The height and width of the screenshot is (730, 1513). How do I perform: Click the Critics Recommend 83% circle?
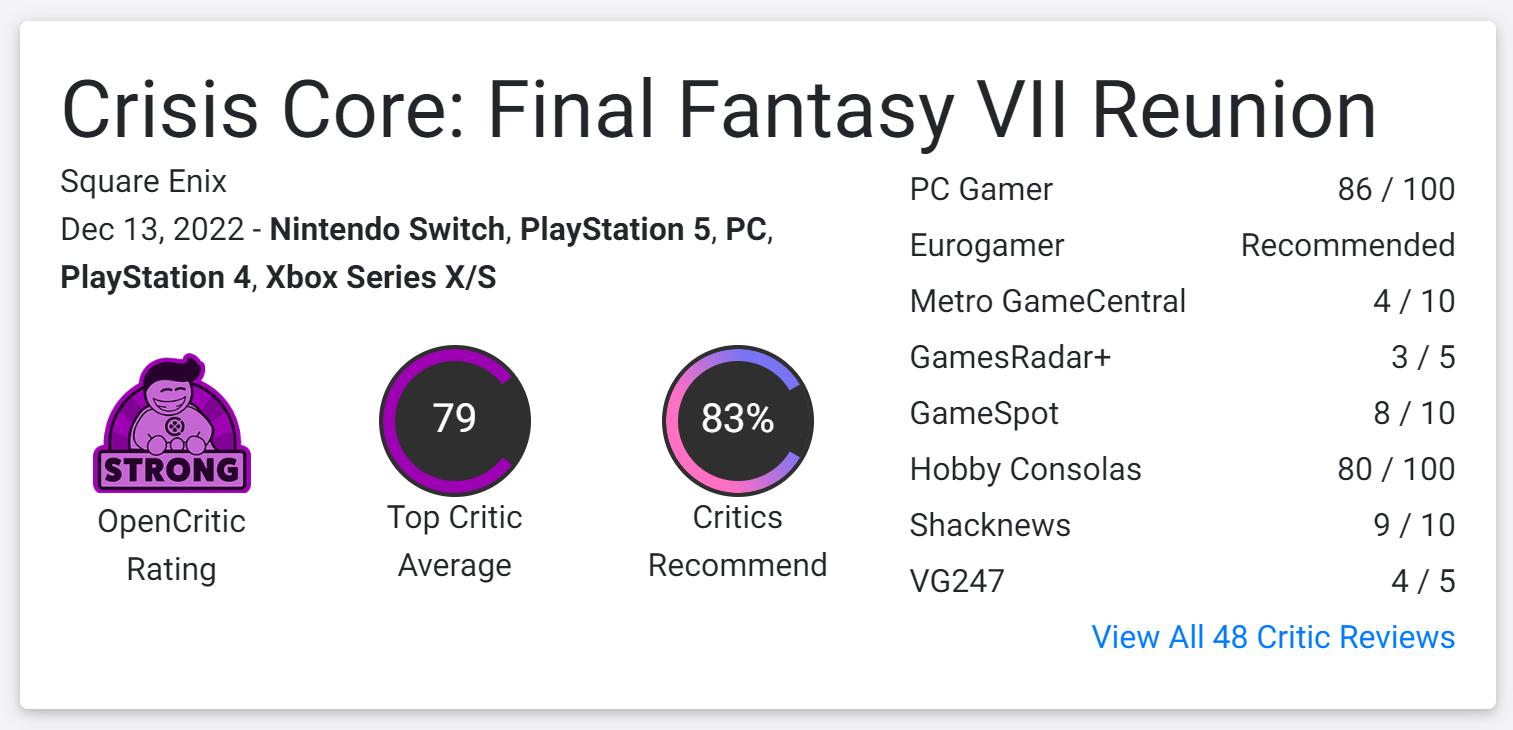pyautogui.click(x=738, y=419)
